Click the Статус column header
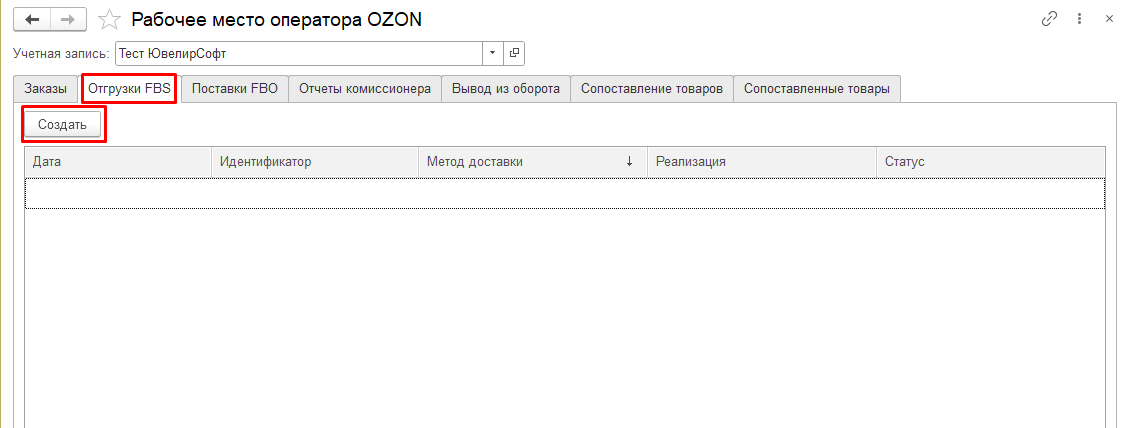Screen dimensions: 1124x428 (x=991, y=162)
